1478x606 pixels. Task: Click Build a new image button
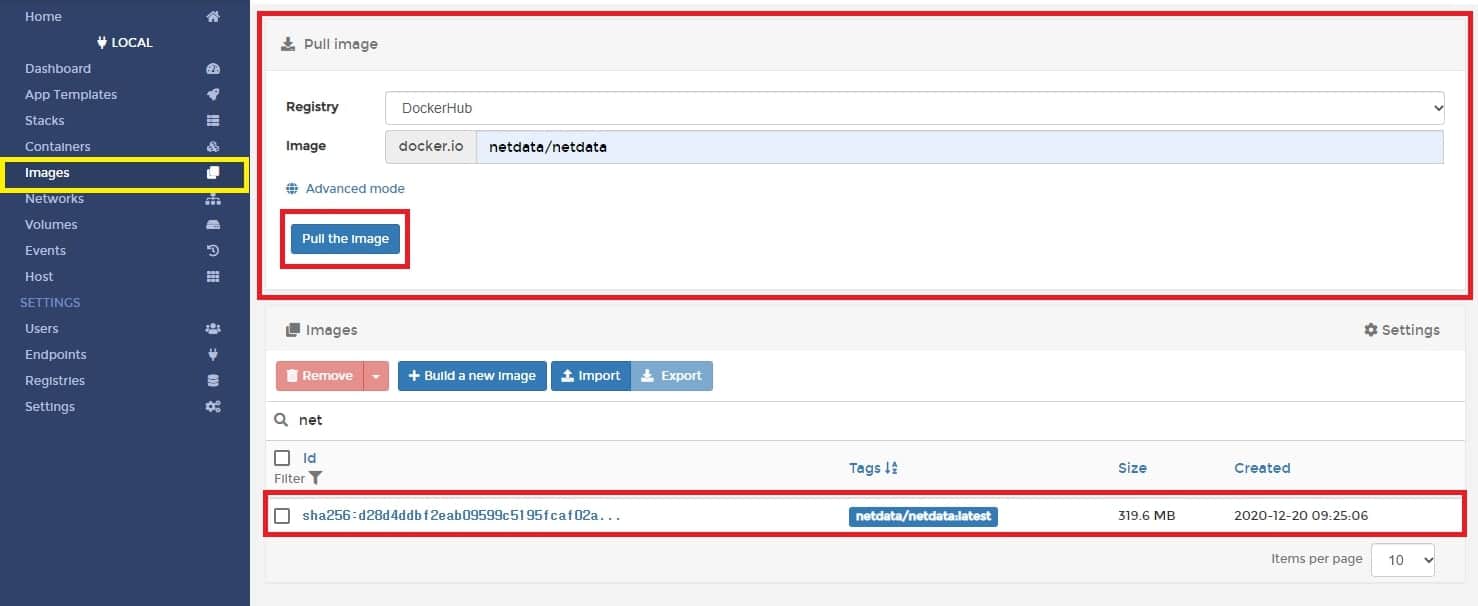(472, 376)
